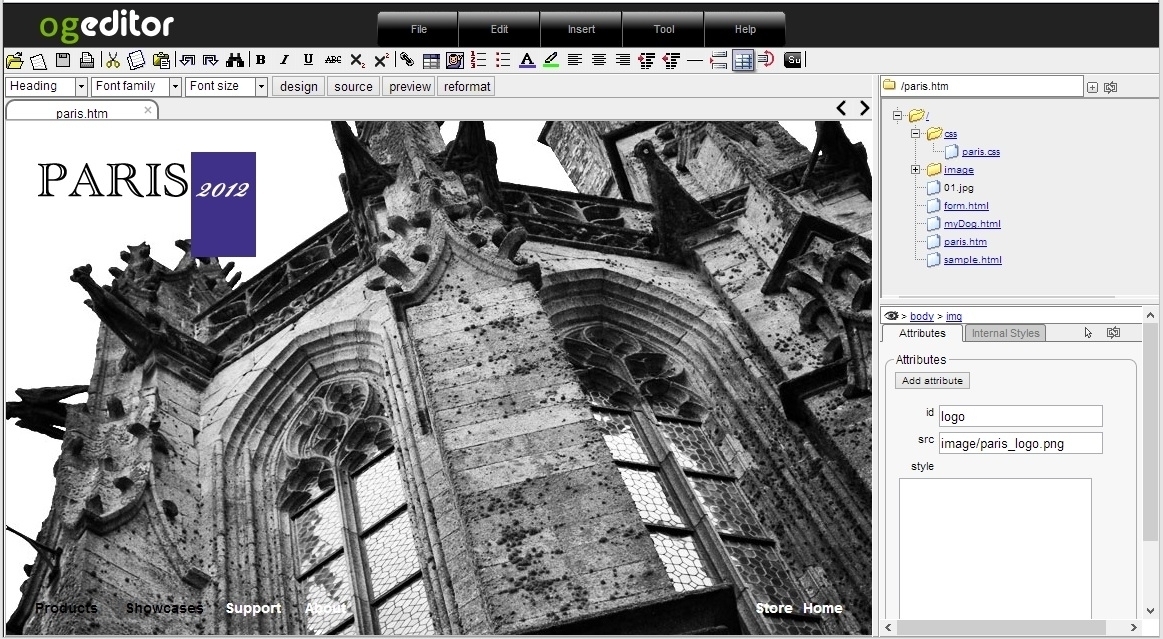Toggle bold formatting
Image resolution: width=1163 pixels, height=639 pixels.
(x=260, y=60)
